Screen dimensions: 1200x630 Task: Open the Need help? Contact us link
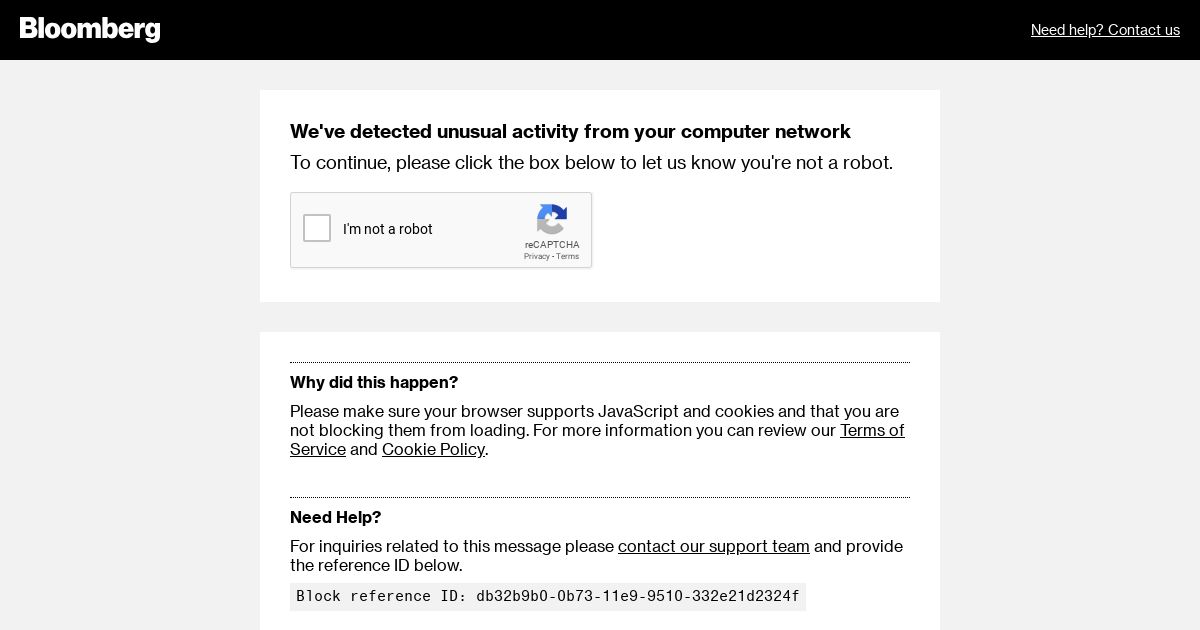1105,30
